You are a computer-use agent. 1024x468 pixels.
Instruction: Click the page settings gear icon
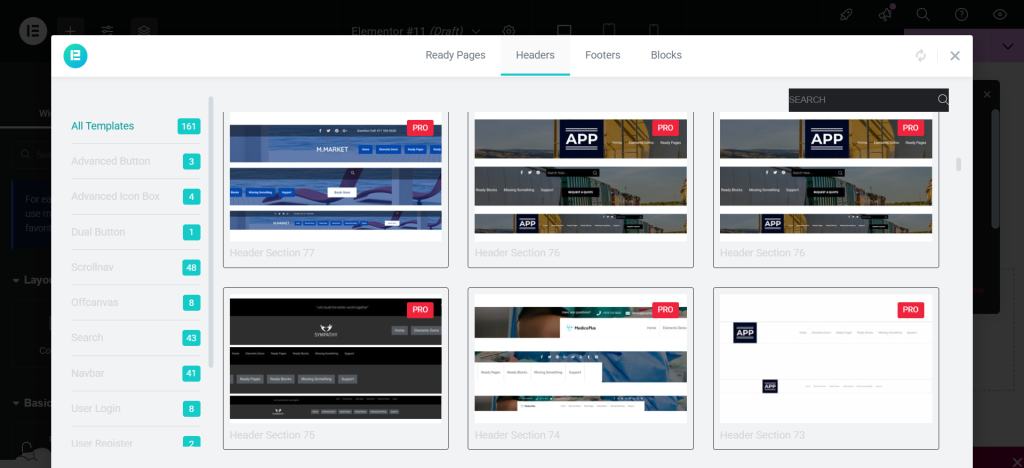pyautogui.click(x=509, y=30)
